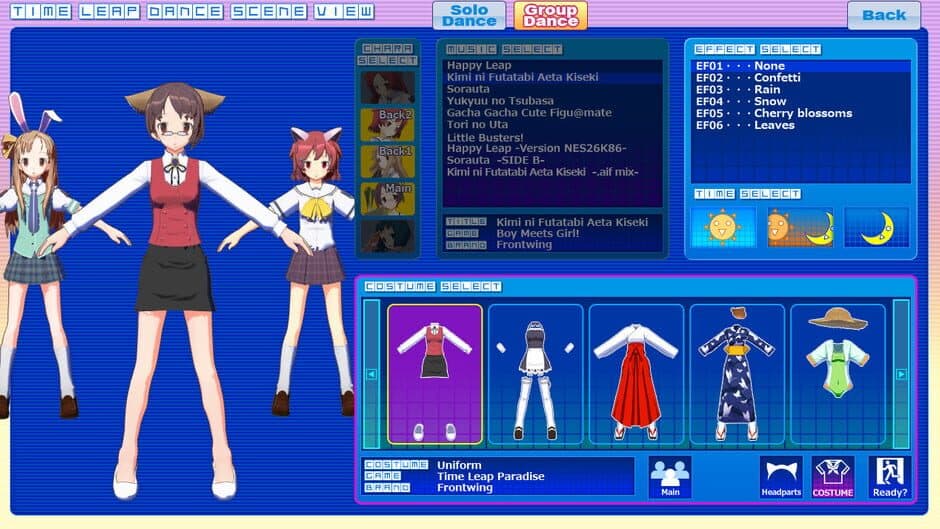
Task: Choose the Back2 character slot
Action: tap(388, 125)
